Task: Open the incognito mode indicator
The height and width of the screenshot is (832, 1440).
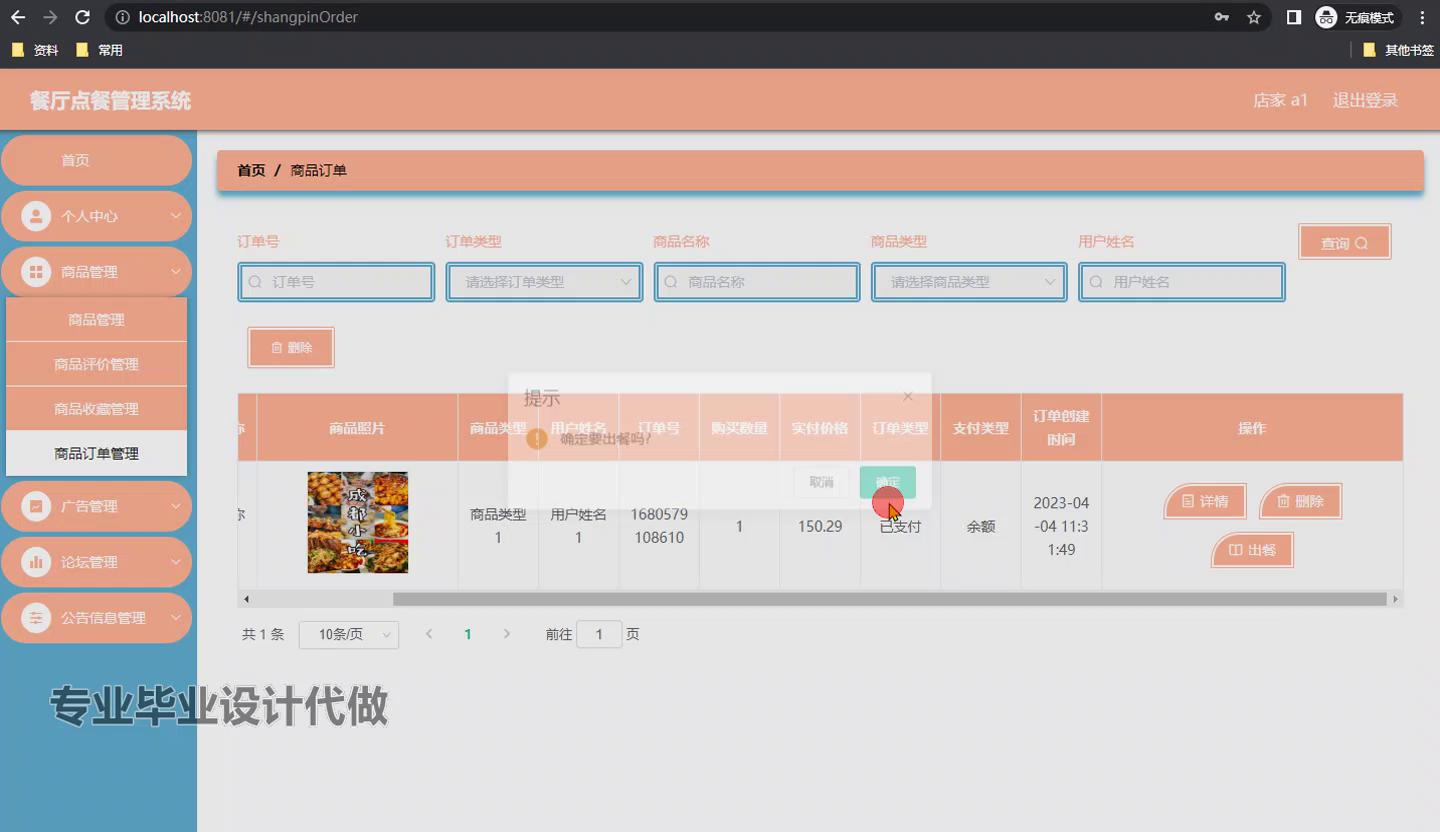Action: (1357, 17)
